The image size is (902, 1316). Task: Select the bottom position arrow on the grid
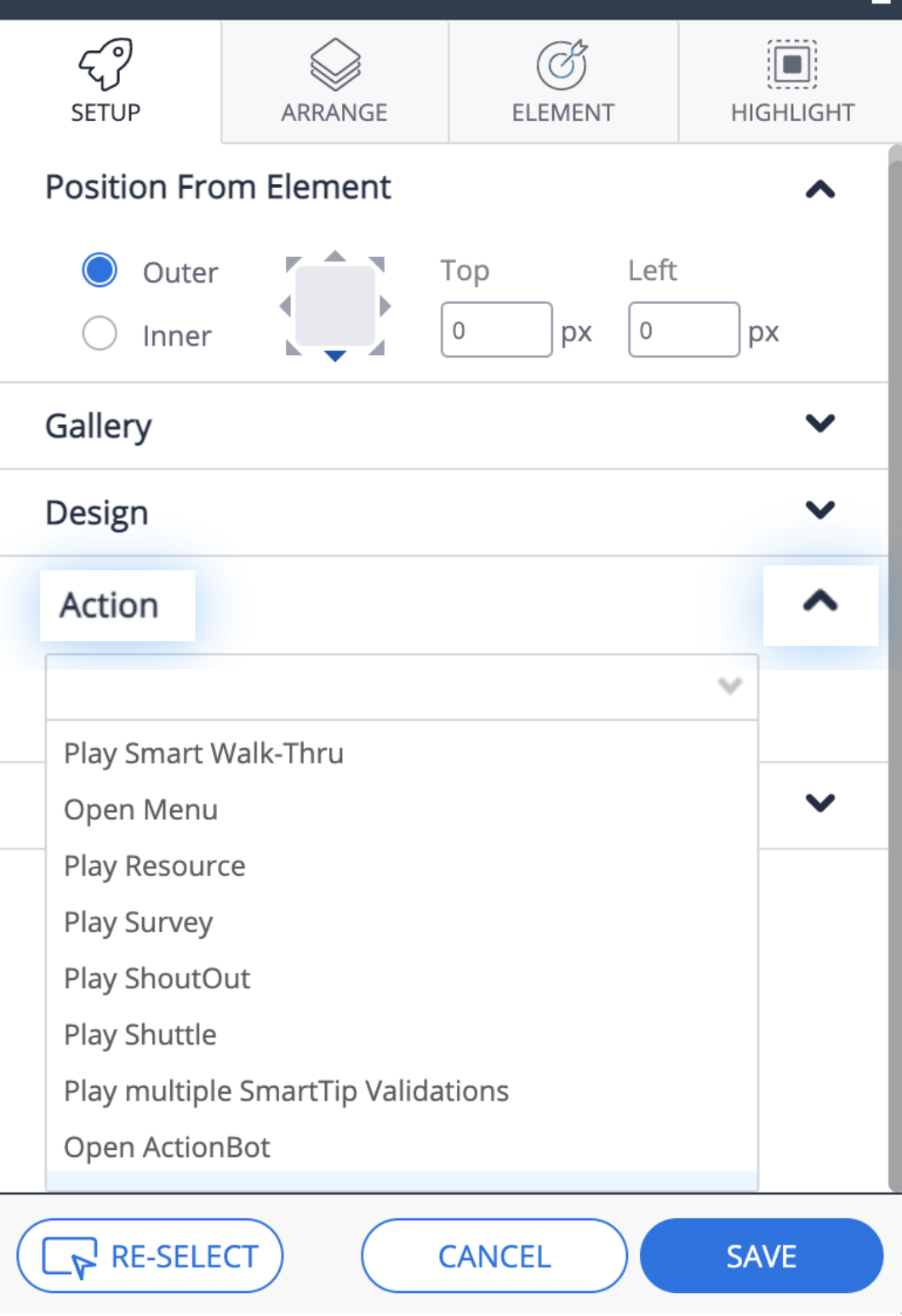click(x=335, y=356)
